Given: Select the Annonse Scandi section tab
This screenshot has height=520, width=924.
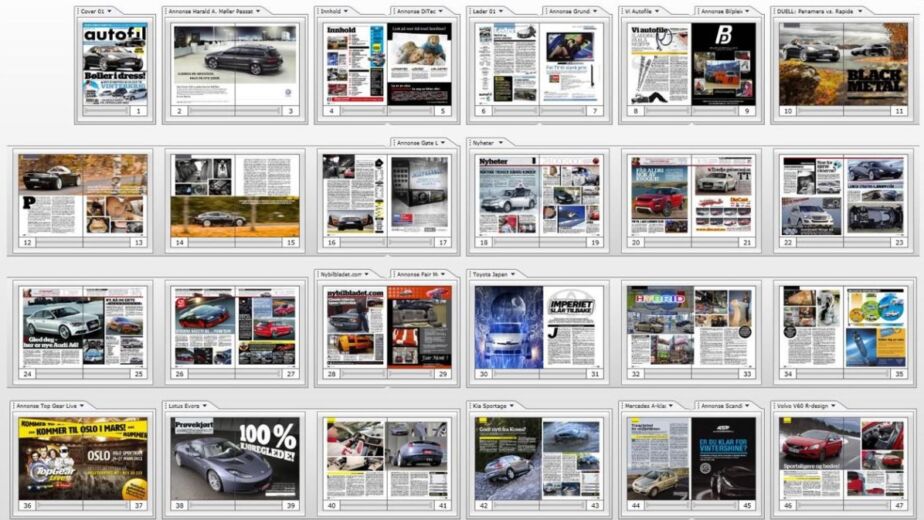Looking at the screenshot, I should [x=725, y=406].
